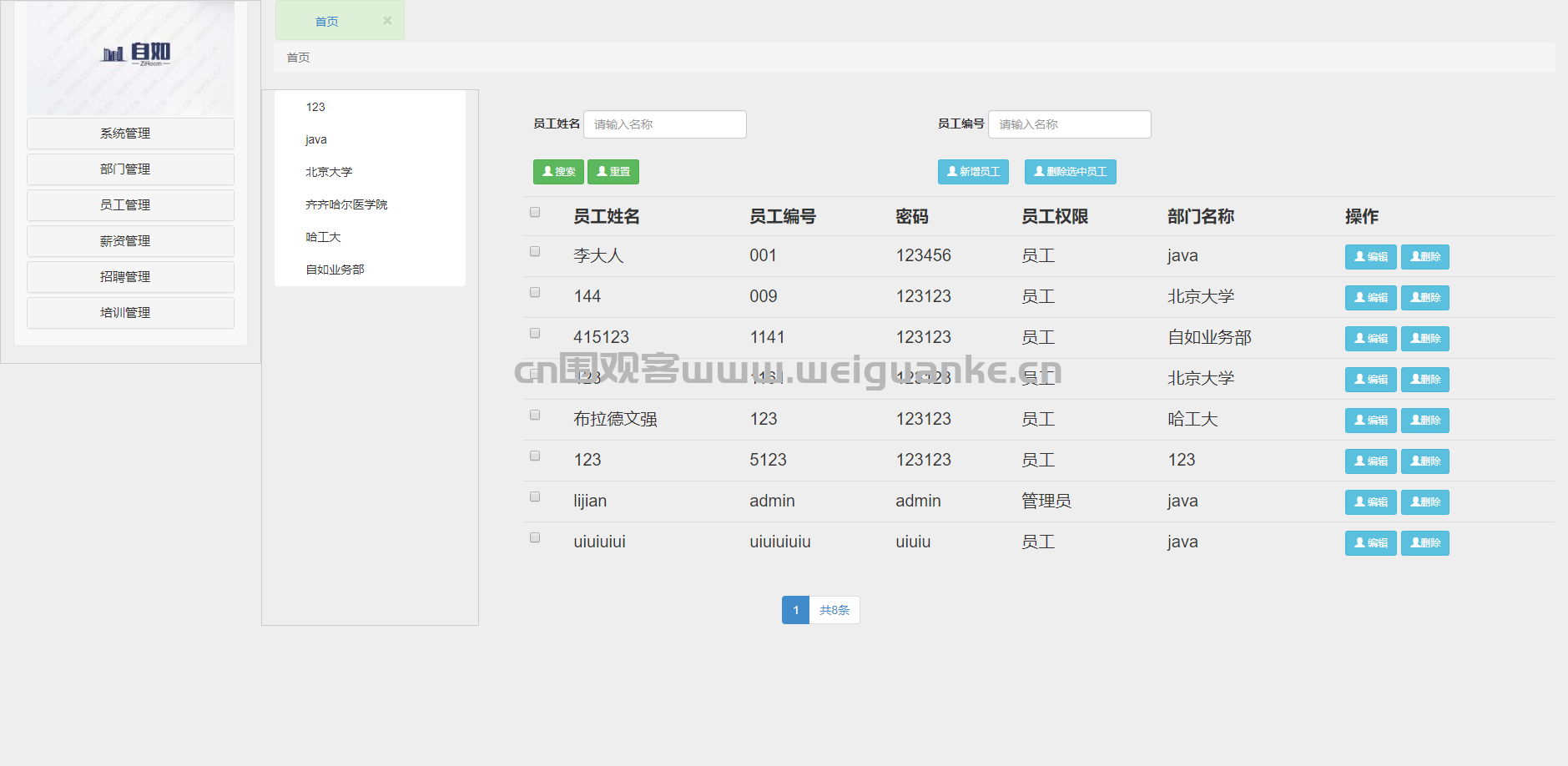Delete employee 415123 row
The image size is (1568, 766).
(1425, 339)
